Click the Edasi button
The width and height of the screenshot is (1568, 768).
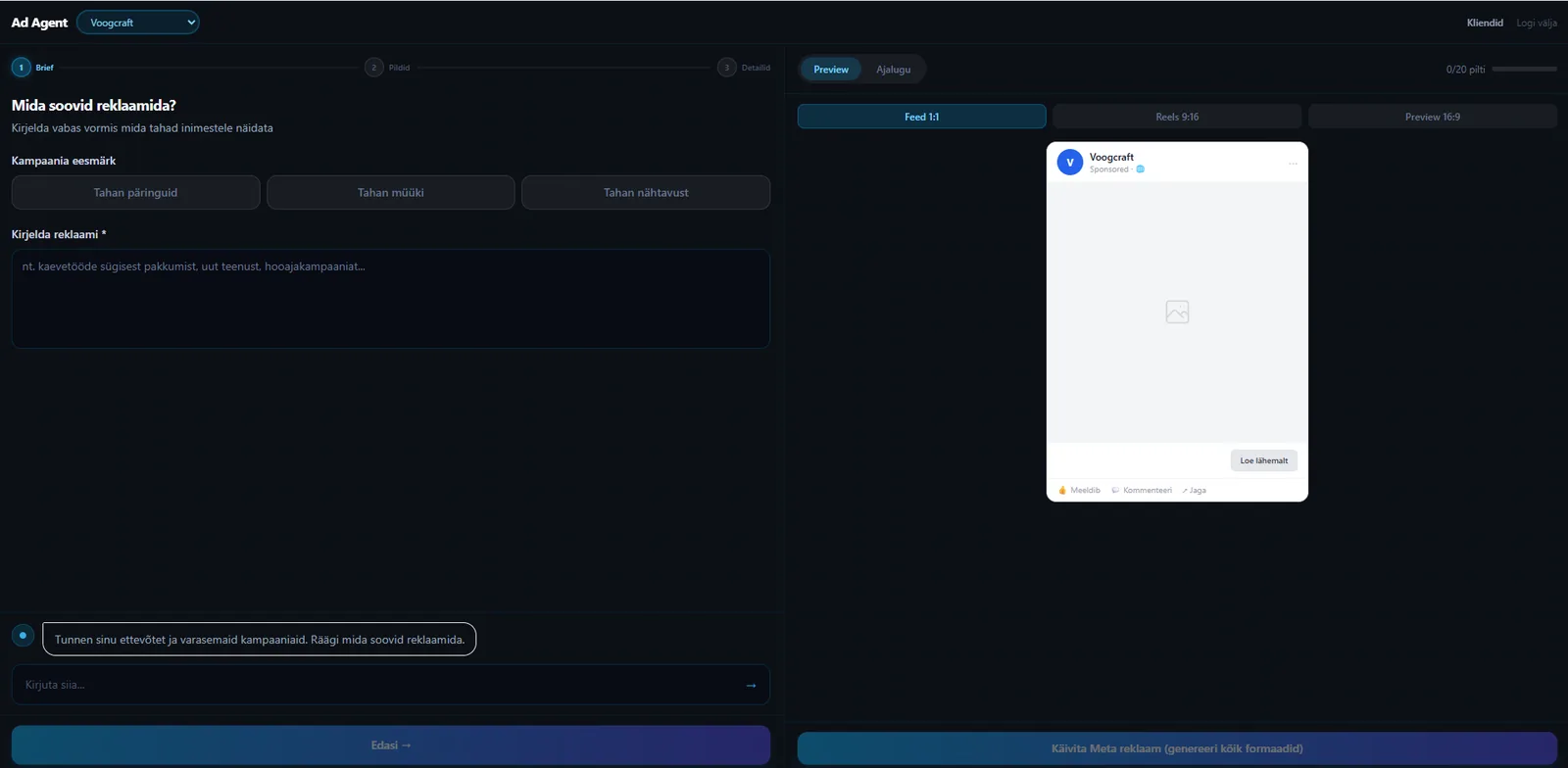point(391,745)
